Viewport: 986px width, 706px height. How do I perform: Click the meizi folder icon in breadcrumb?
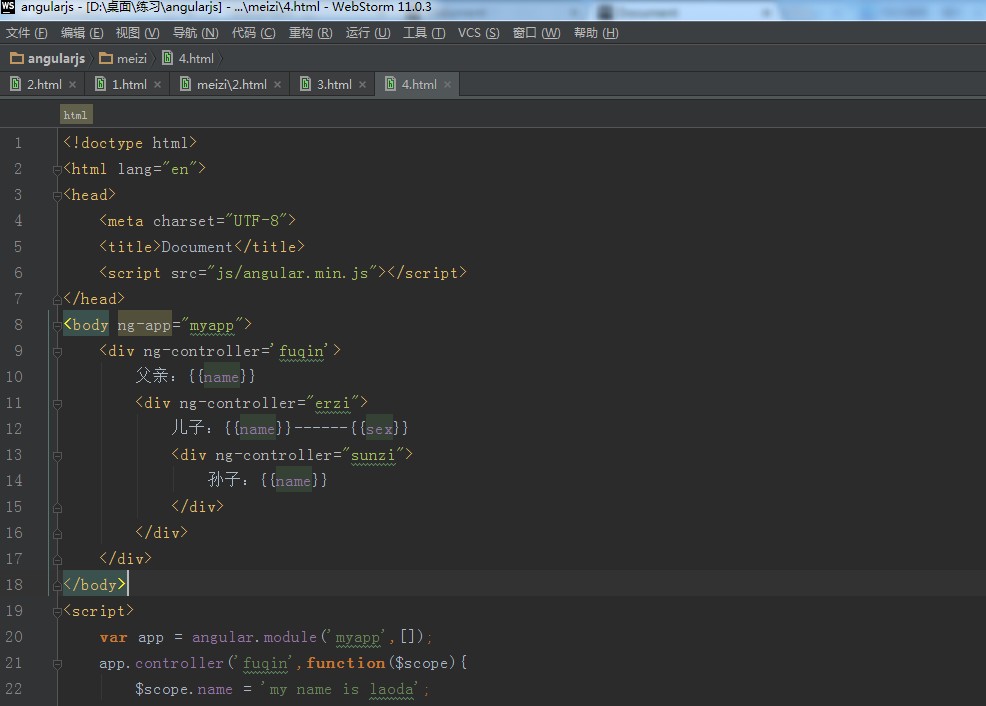click(106, 58)
